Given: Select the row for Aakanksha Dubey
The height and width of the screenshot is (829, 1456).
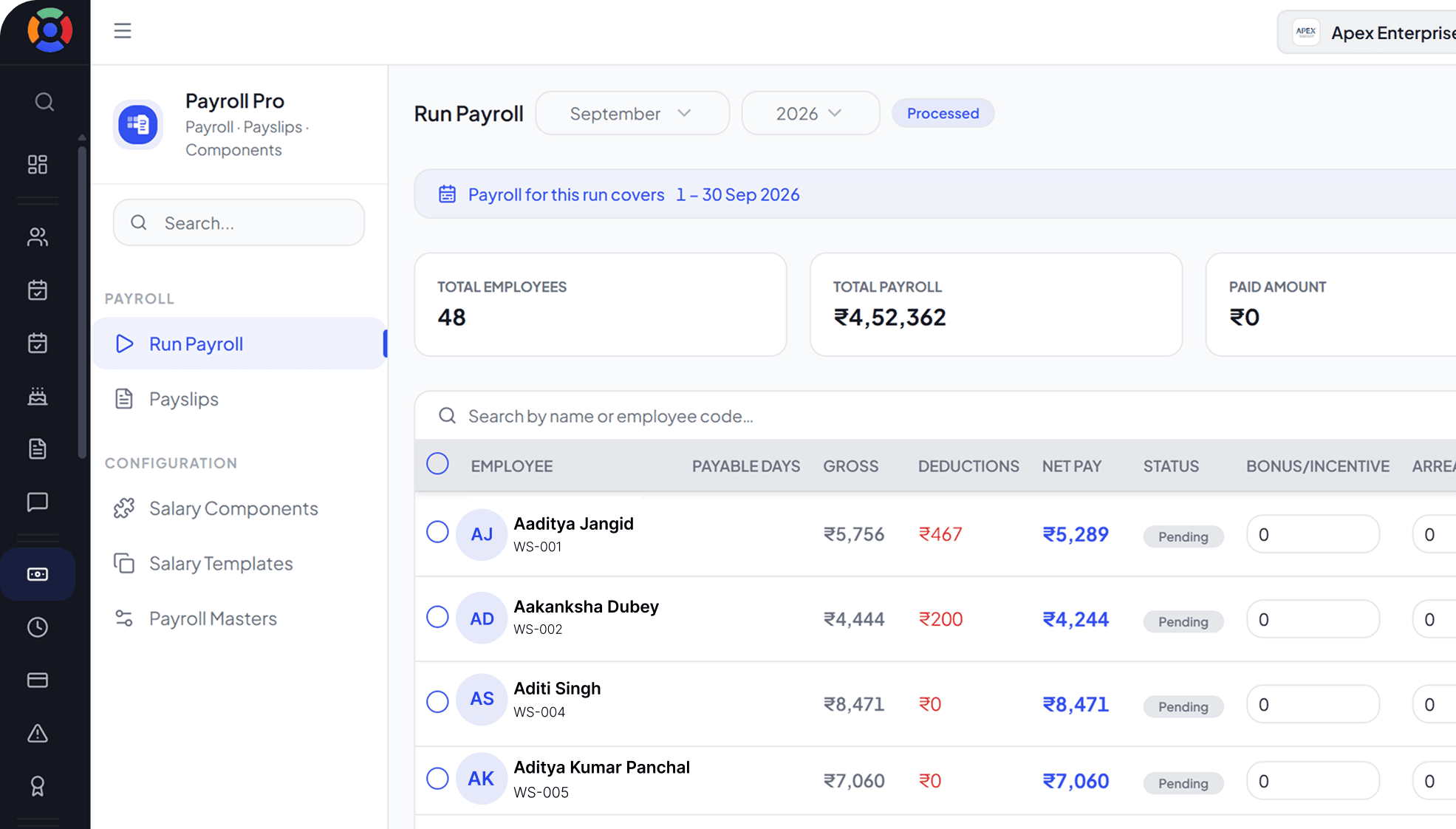Looking at the screenshot, I should tap(437, 617).
